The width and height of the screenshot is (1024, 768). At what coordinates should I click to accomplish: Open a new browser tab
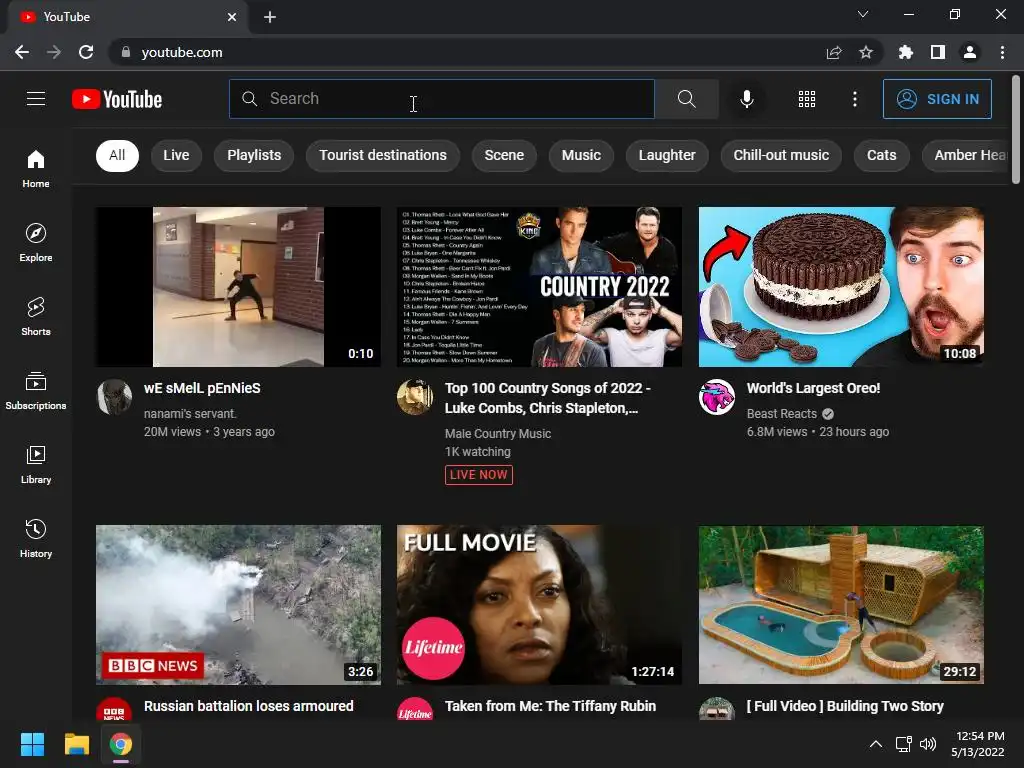270,17
